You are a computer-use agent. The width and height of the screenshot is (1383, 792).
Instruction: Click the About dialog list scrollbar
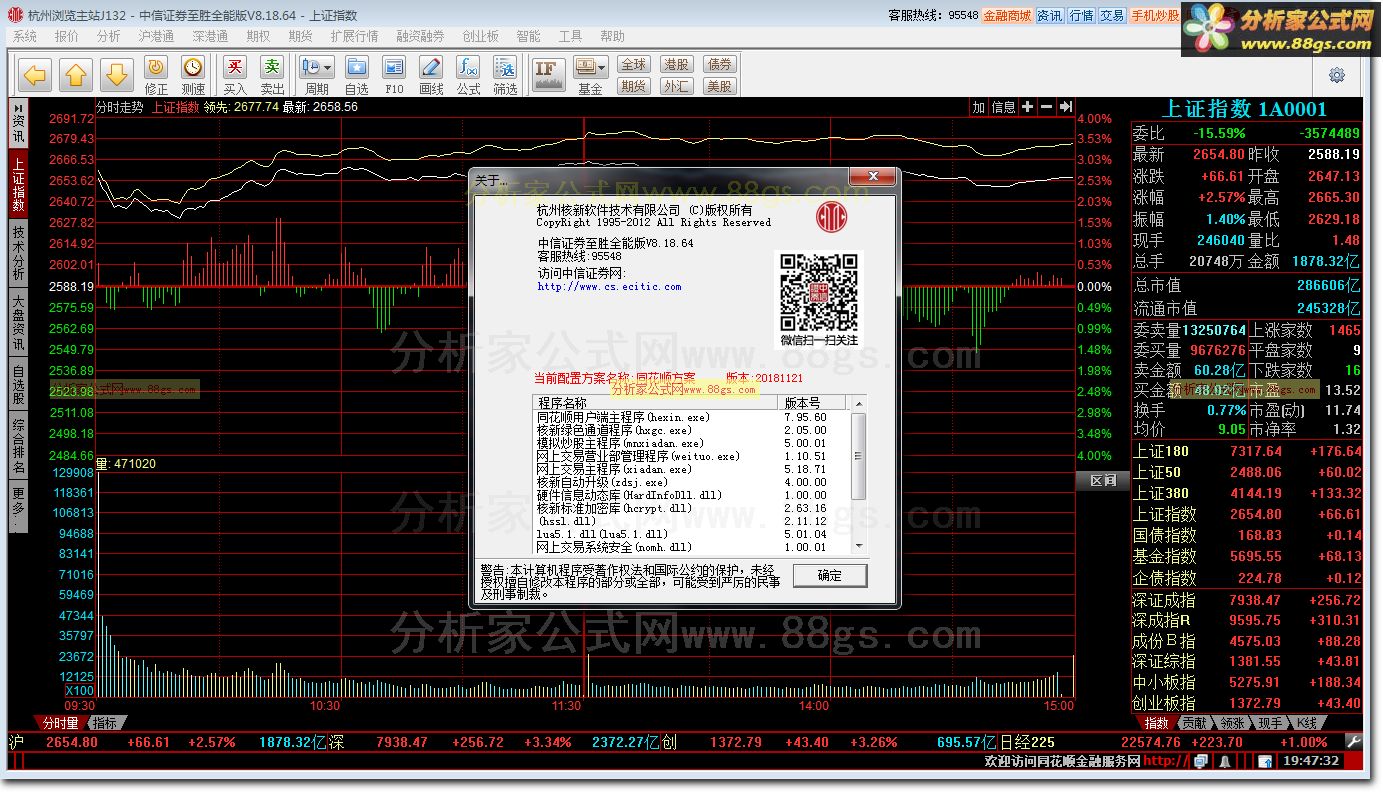857,474
